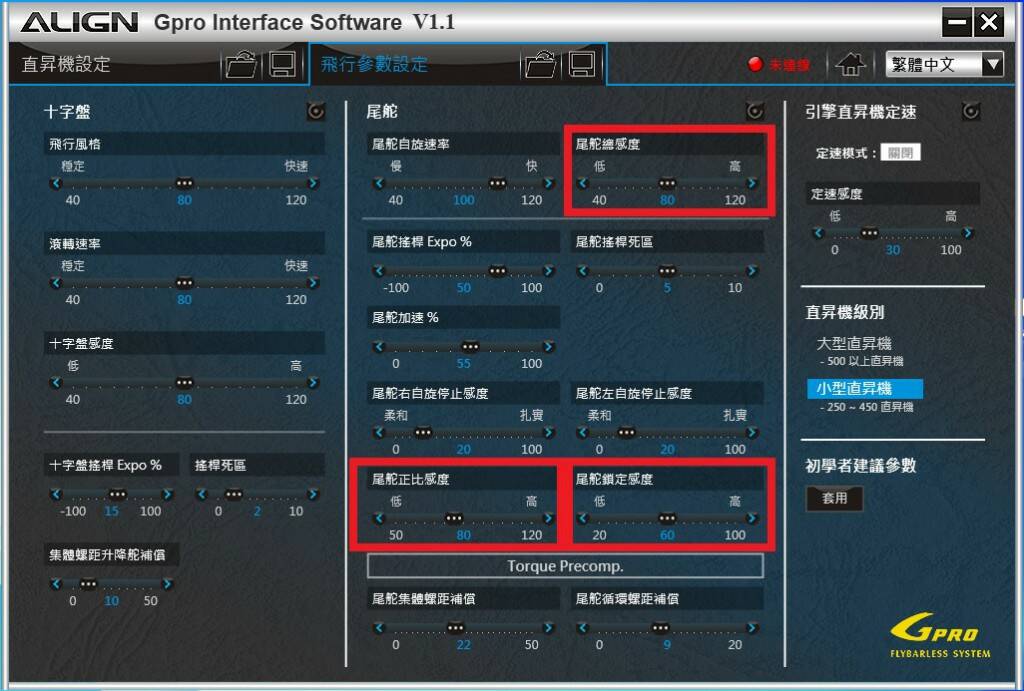The height and width of the screenshot is (691, 1024).
Task: Click 尾舵鎖定感度 slider handle
Action: pyautogui.click(x=667, y=519)
